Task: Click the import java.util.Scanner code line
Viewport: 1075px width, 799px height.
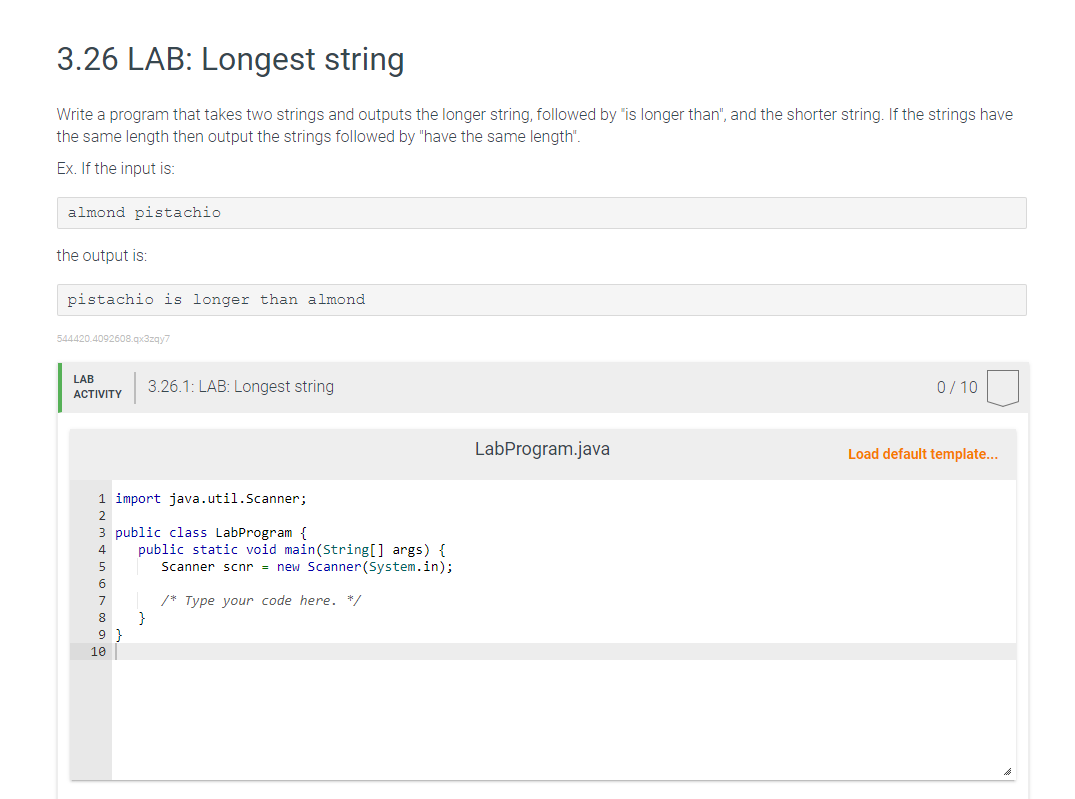Action: 210,499
